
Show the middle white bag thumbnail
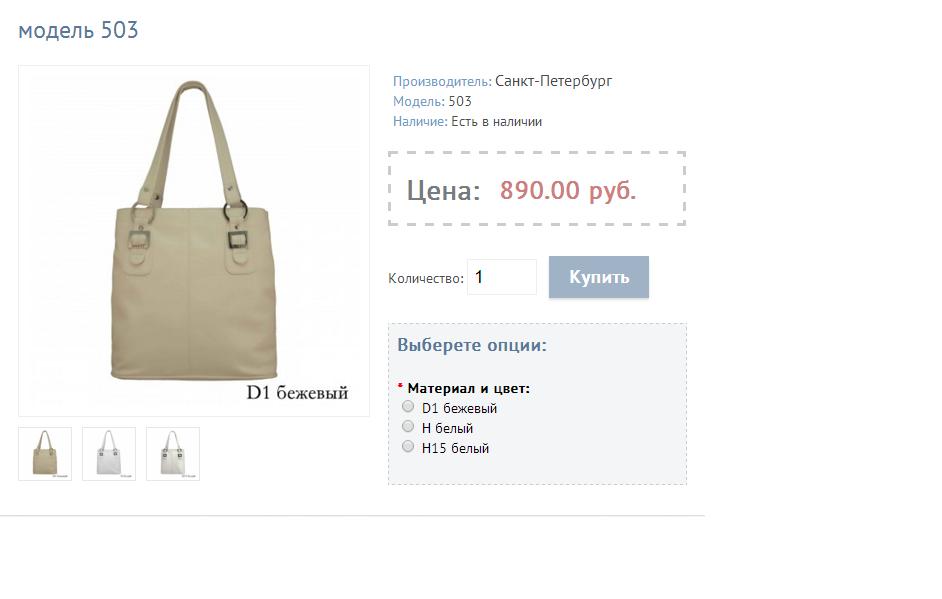click(109, 454)
